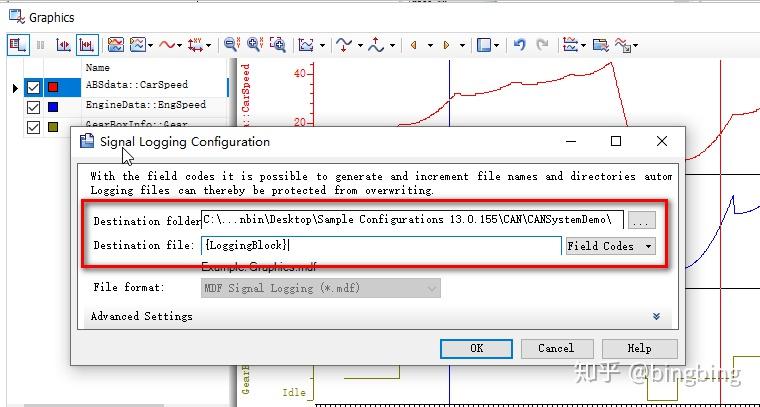This screenshot has width=760, height=407.
Task: Toggle the GearBoxInfo::Gear signal checkbox
Action: click(x=33, y=127)
